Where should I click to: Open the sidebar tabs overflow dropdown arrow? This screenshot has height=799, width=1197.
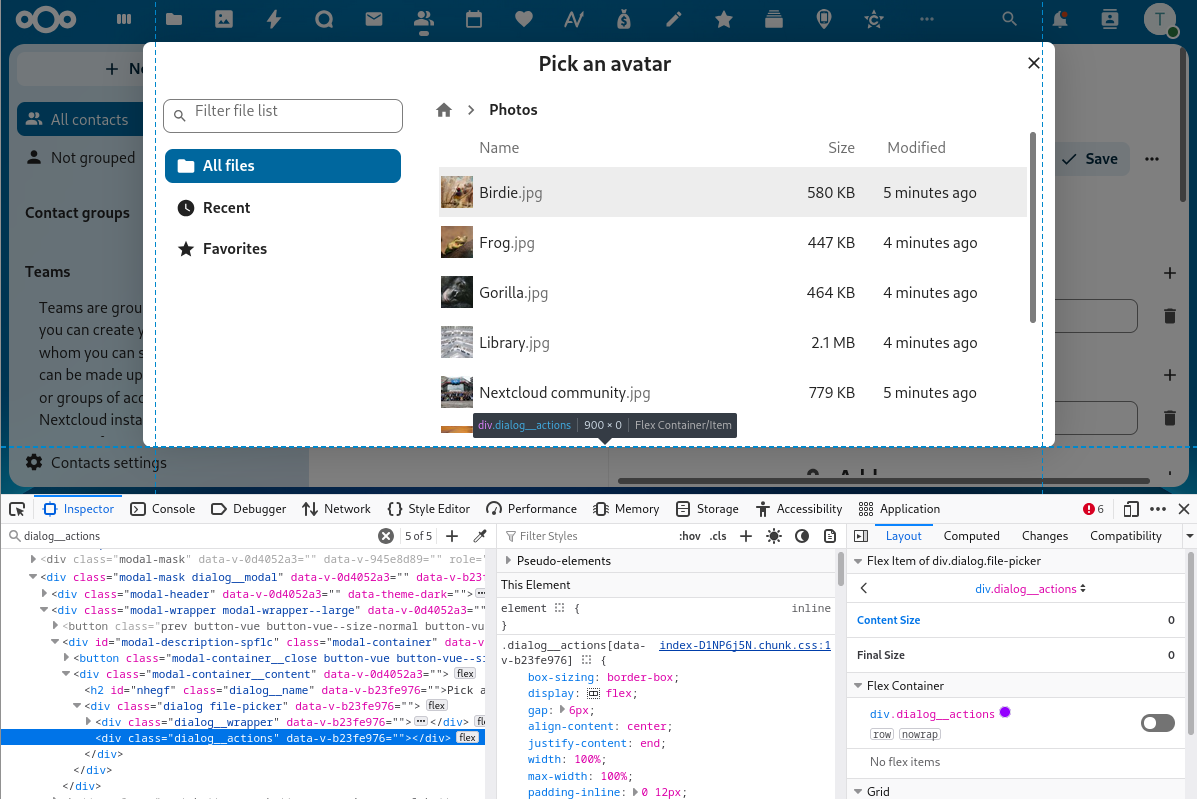tap(1189, 536)
